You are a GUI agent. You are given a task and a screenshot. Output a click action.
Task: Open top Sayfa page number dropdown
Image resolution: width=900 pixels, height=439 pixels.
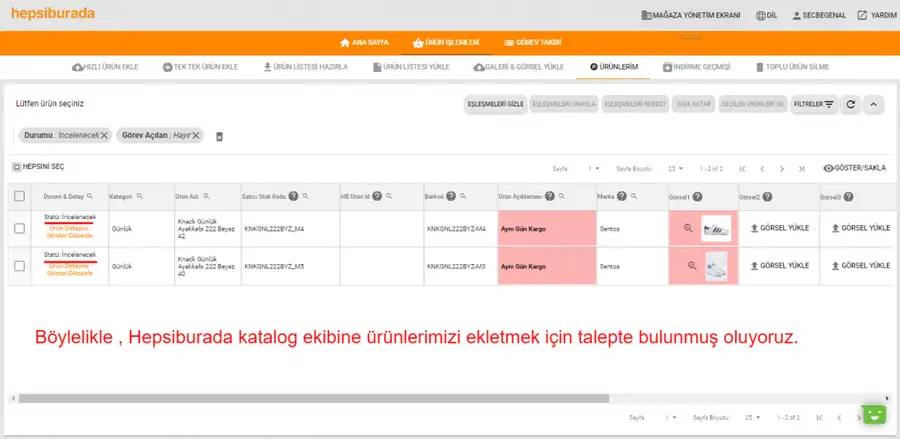(x=594, y=169)
